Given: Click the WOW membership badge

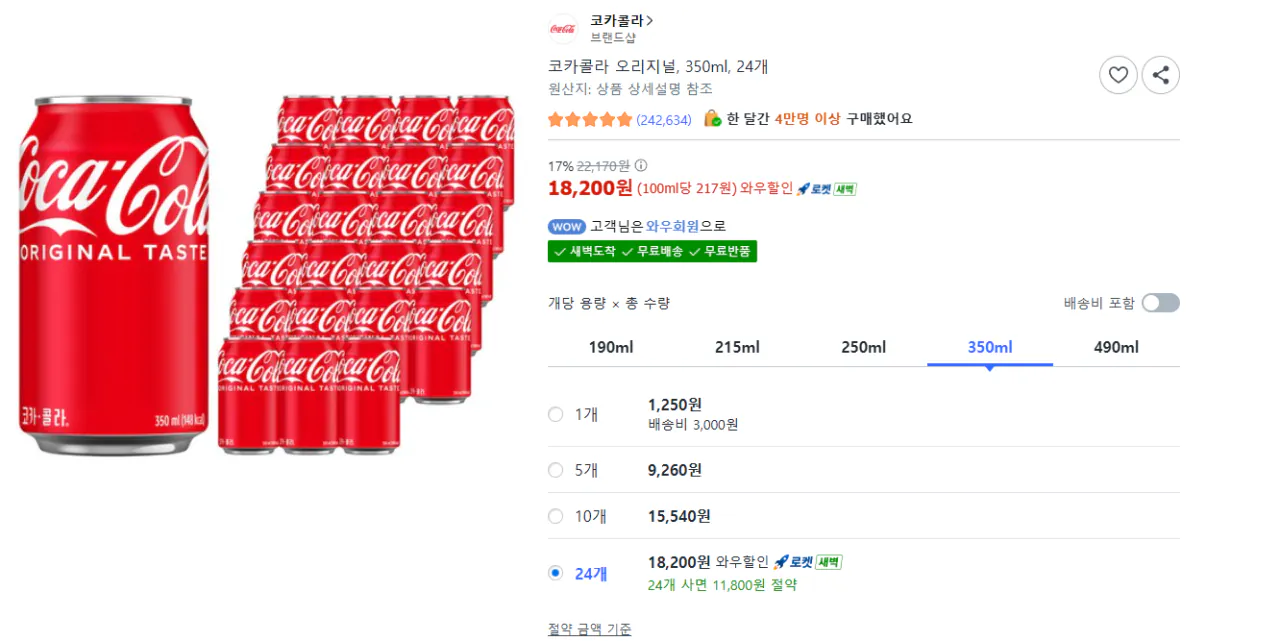Looking at the screenshot, I should coord(567,226).
